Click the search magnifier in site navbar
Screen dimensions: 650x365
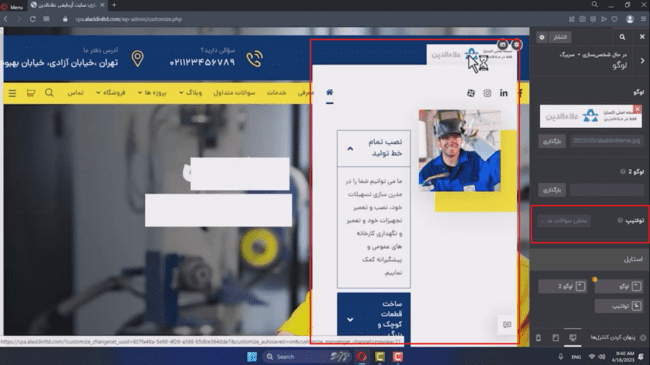[49, 92]
